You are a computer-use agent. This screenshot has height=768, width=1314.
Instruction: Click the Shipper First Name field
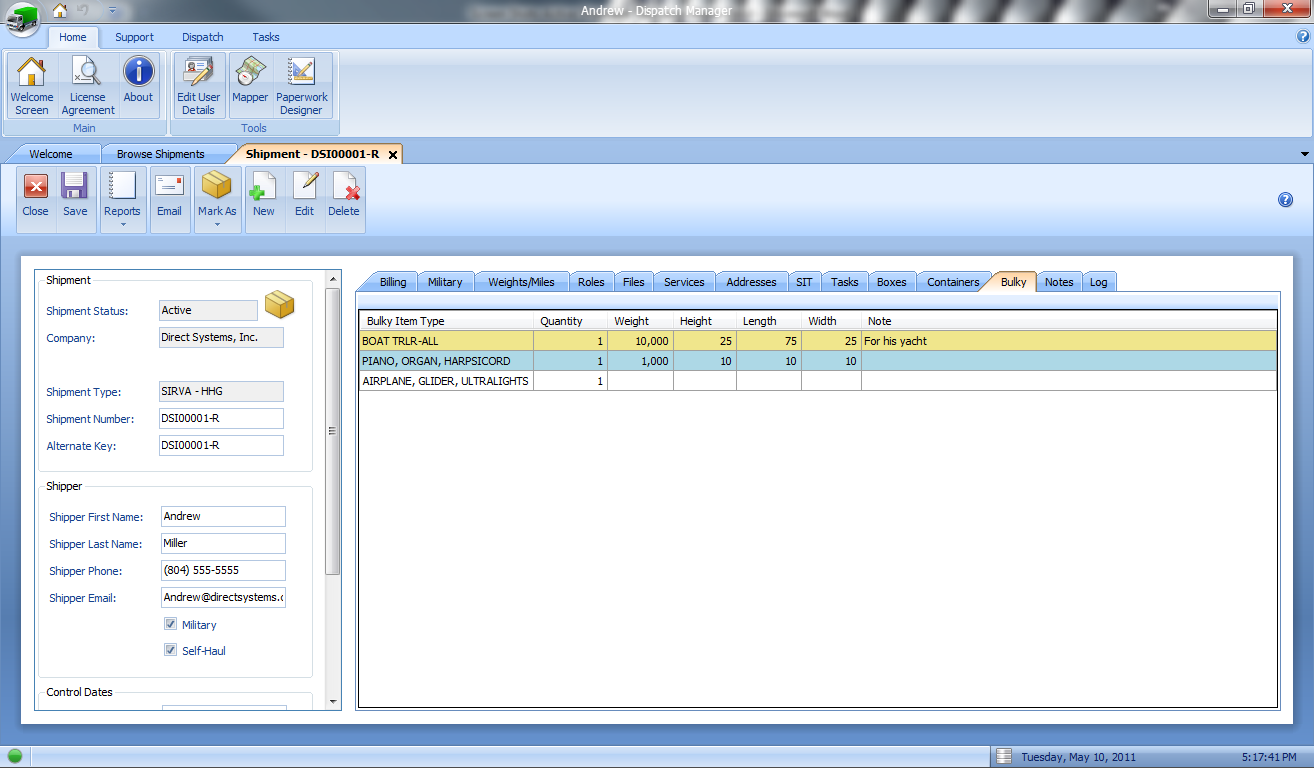point(223,516)
